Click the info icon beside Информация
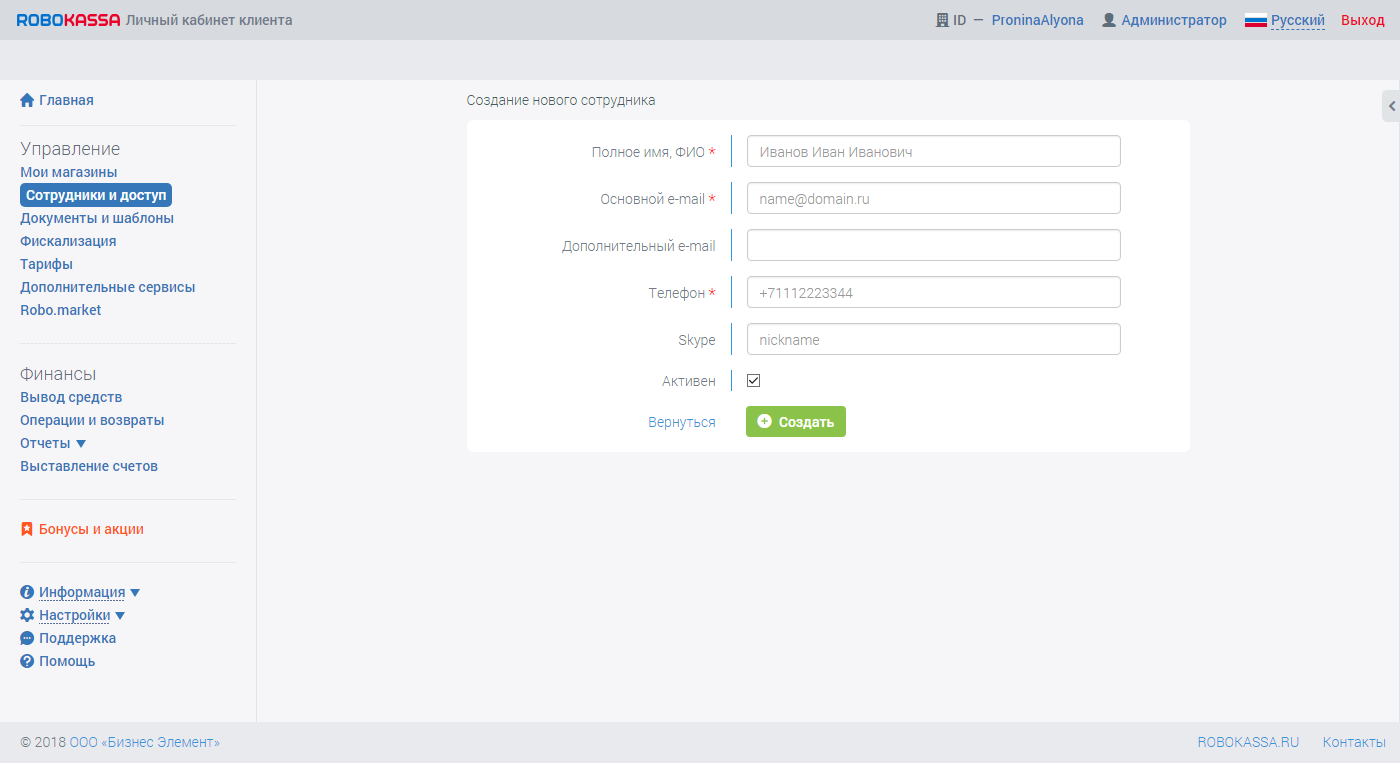Viewport: 1400px width, 763px height. point(27,592)
